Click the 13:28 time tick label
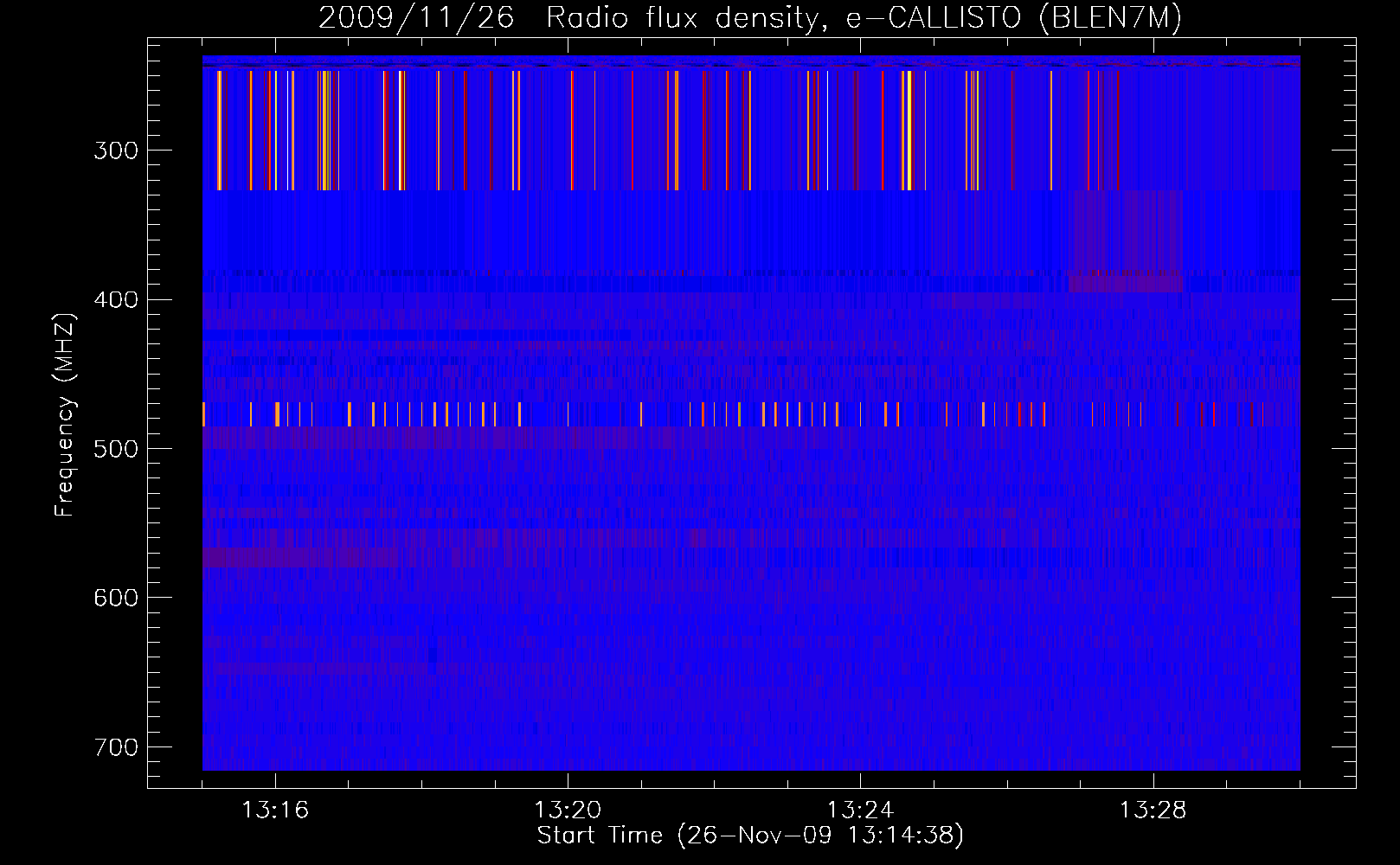The width and height of the screenshot is (1400, 865). [1153, 810]
